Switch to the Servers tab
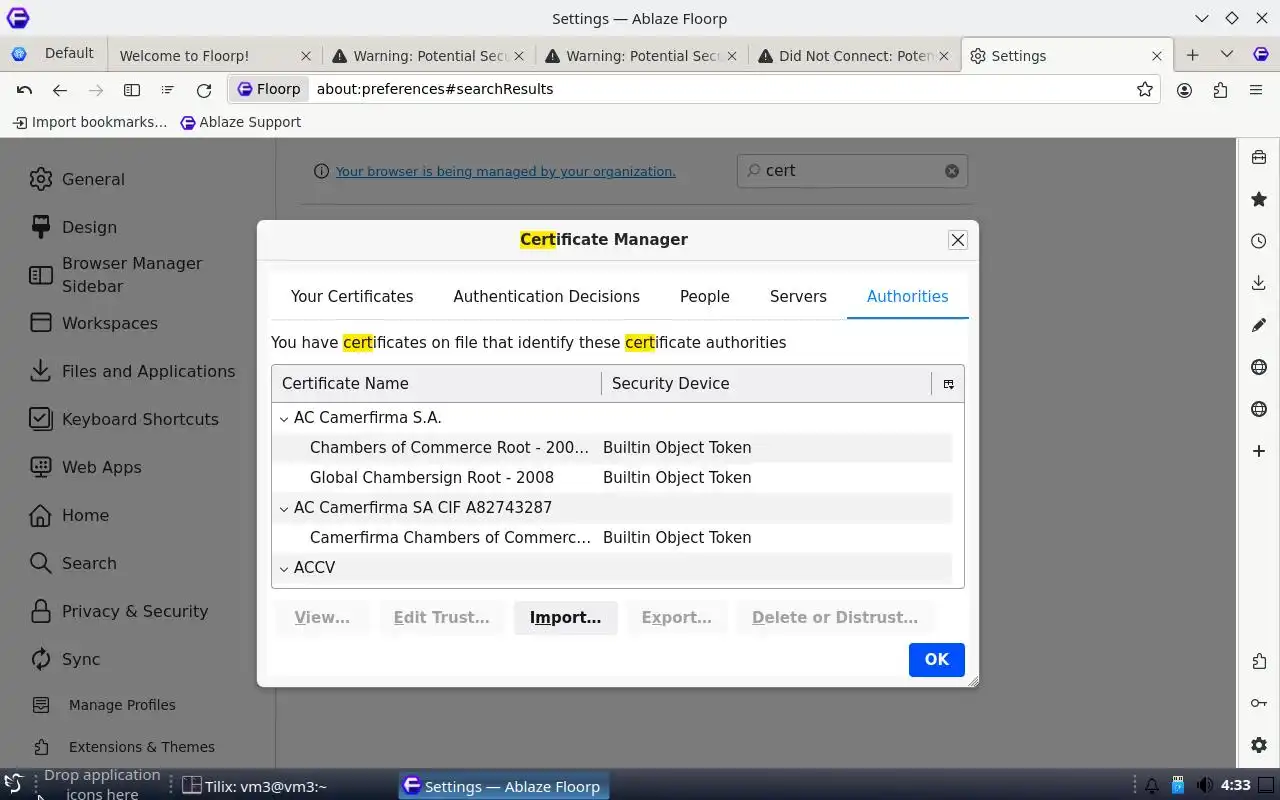 [798, 297]
